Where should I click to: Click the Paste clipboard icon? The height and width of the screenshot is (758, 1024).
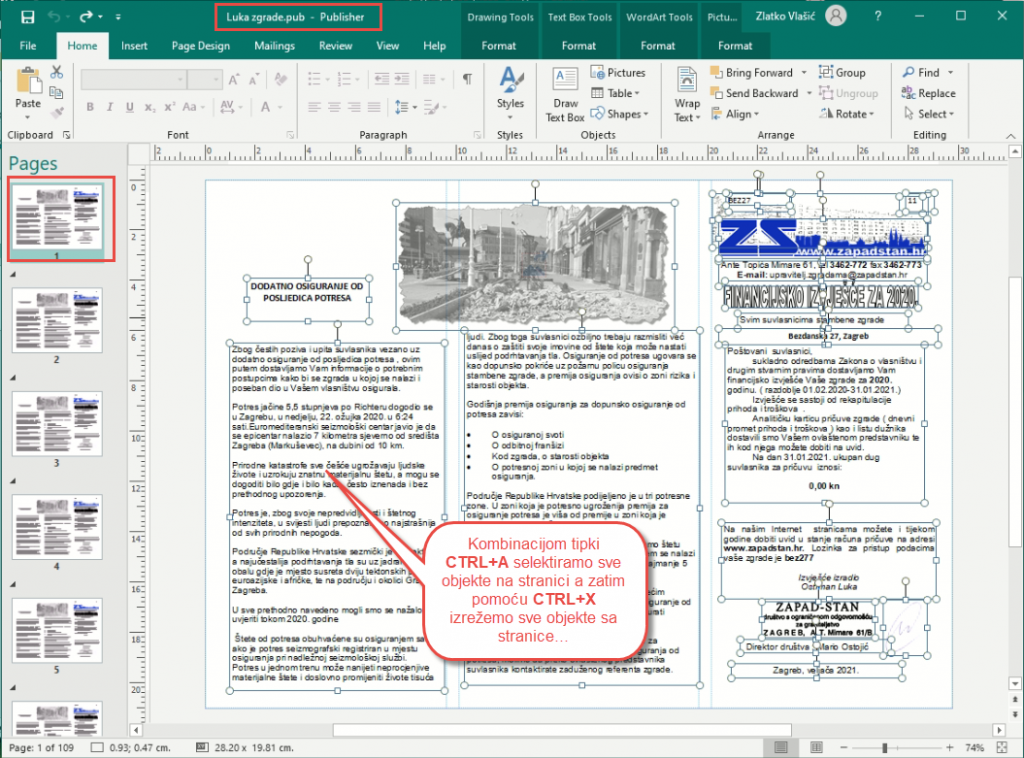(28, 88)
